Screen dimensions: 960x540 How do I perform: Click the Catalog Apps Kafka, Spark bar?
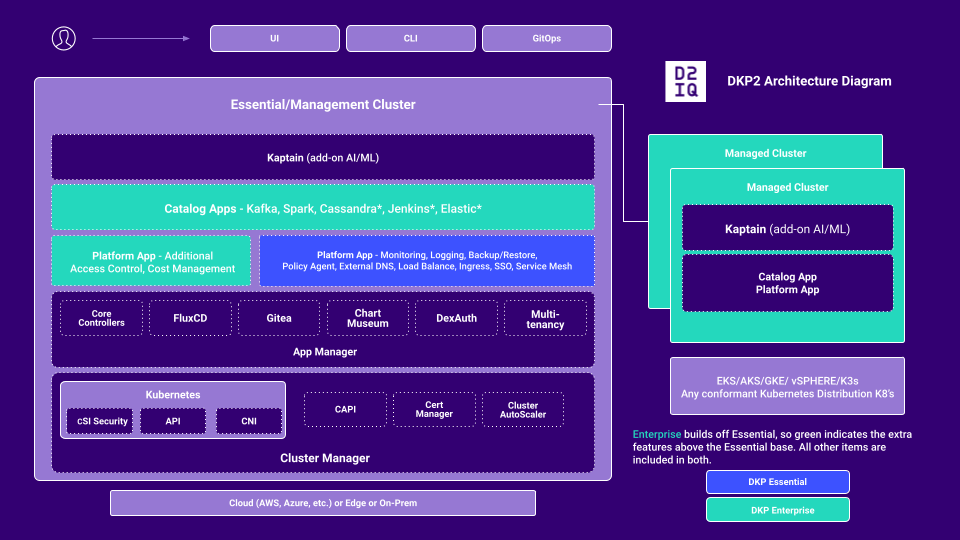click(x=323, y=208)
